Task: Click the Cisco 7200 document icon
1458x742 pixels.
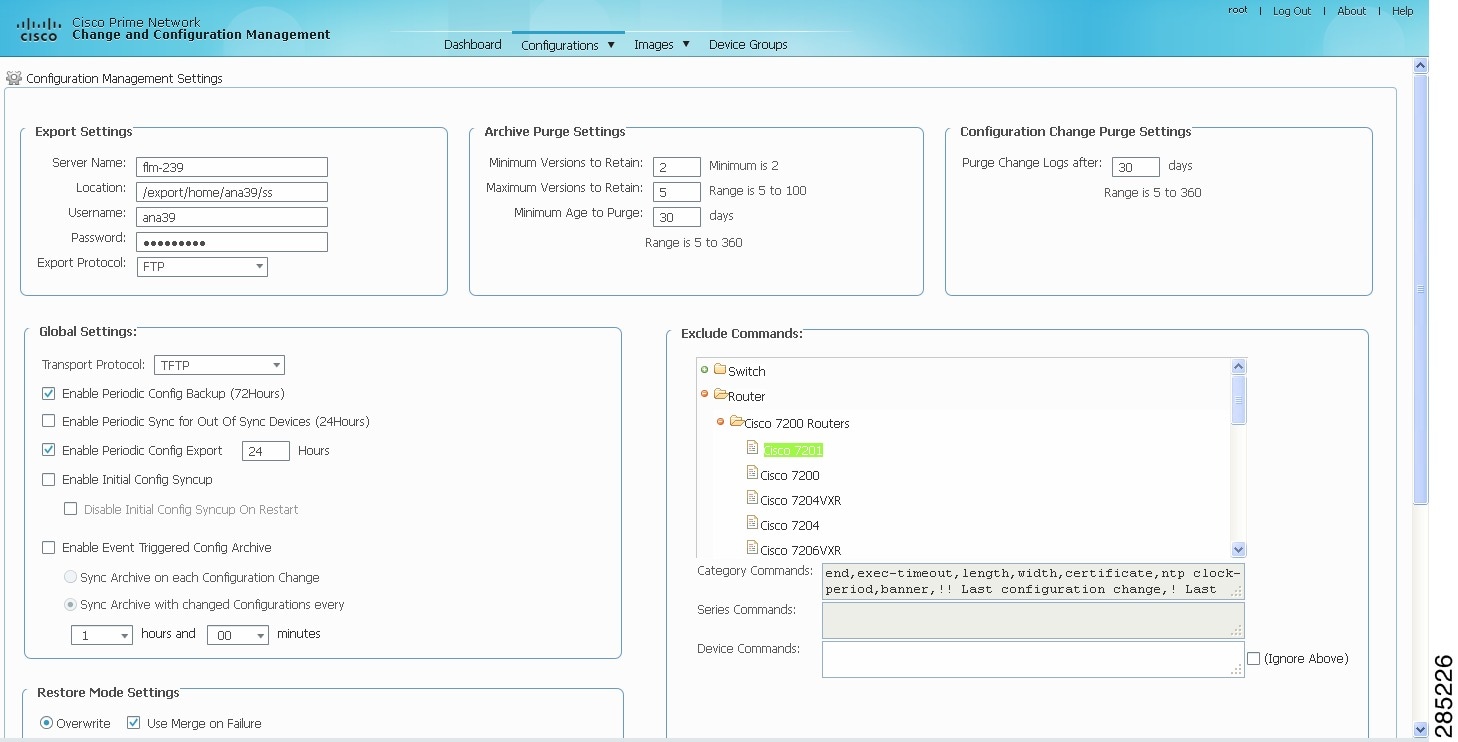Action: 753,473
